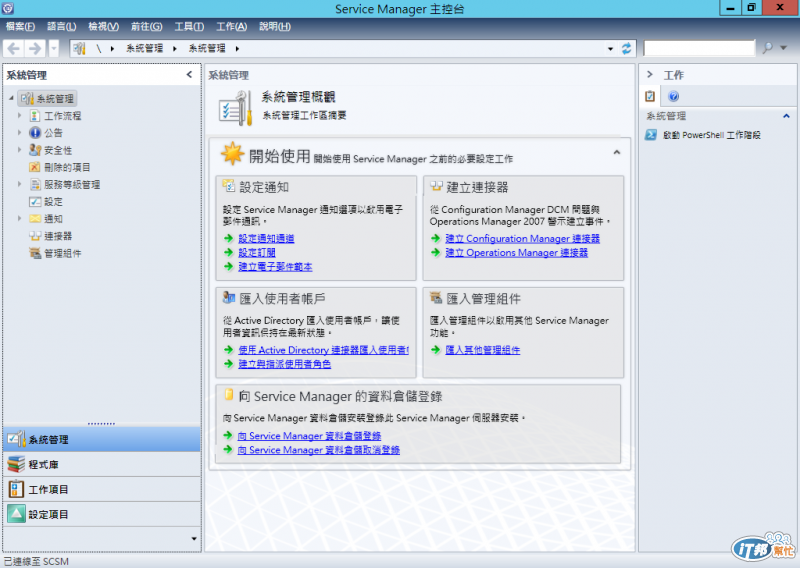Open the 工作(A) menu

tap(232, 27)
